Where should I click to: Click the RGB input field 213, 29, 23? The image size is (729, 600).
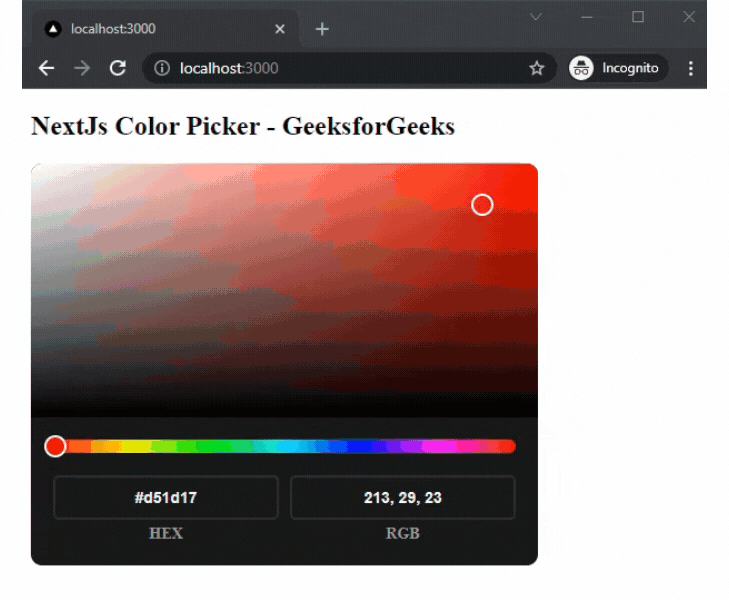pos(403,497)
